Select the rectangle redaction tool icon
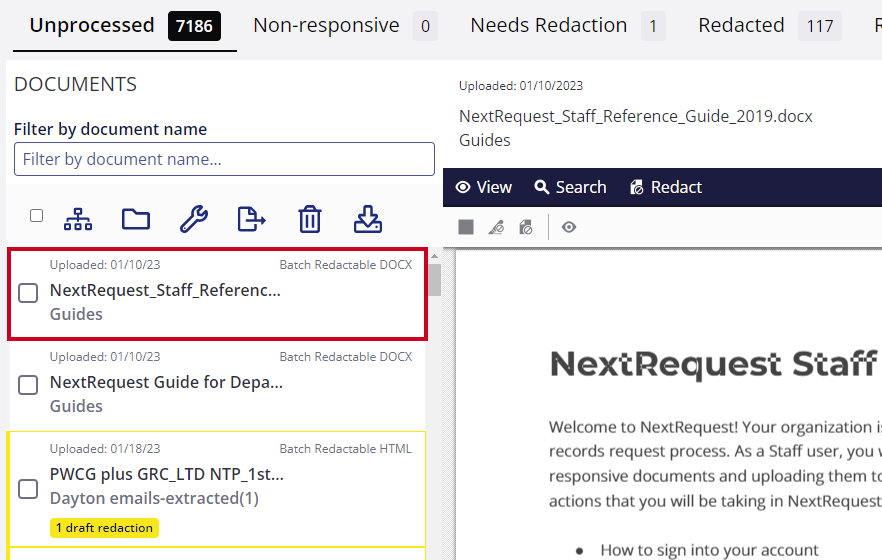The image size is (882, 560). [x=466, y=227]
